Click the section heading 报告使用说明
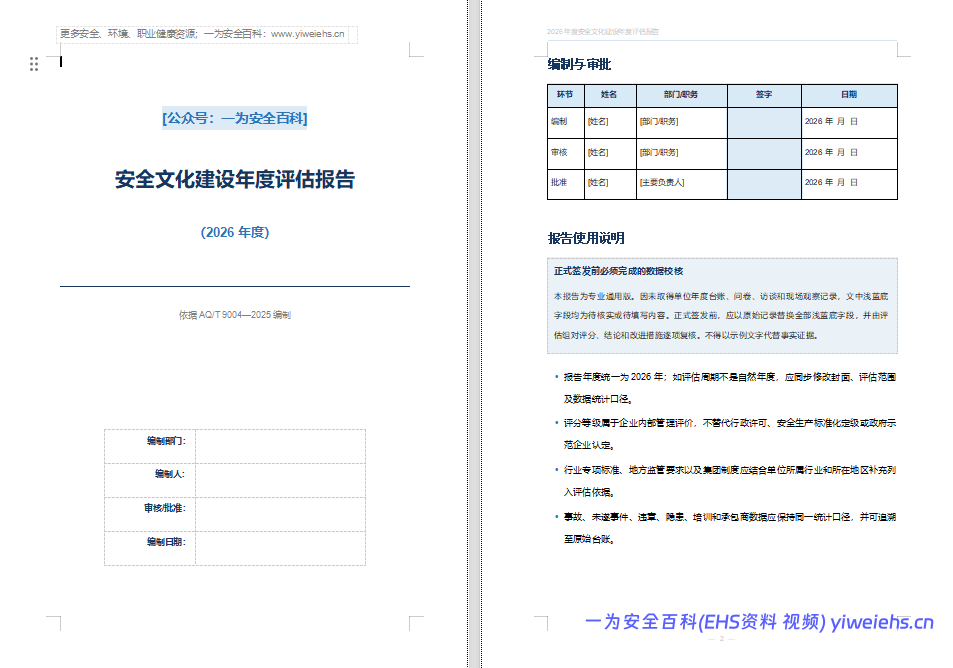953x668 pixels. [x=586, y=238]
